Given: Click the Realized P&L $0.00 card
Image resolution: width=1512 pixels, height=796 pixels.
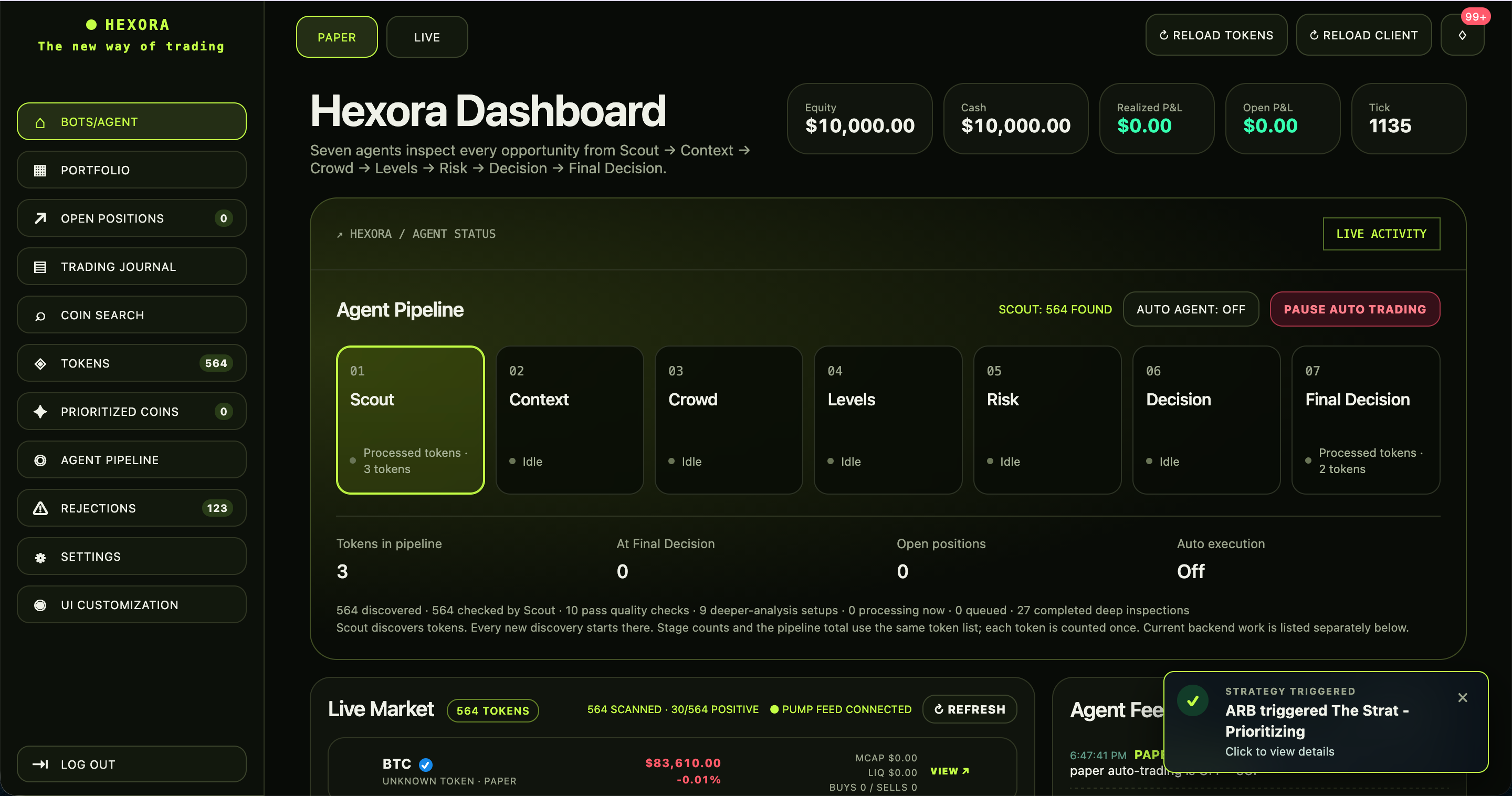Looking at the screenshot, I should pyautogui.click(x=1156, y=119).
